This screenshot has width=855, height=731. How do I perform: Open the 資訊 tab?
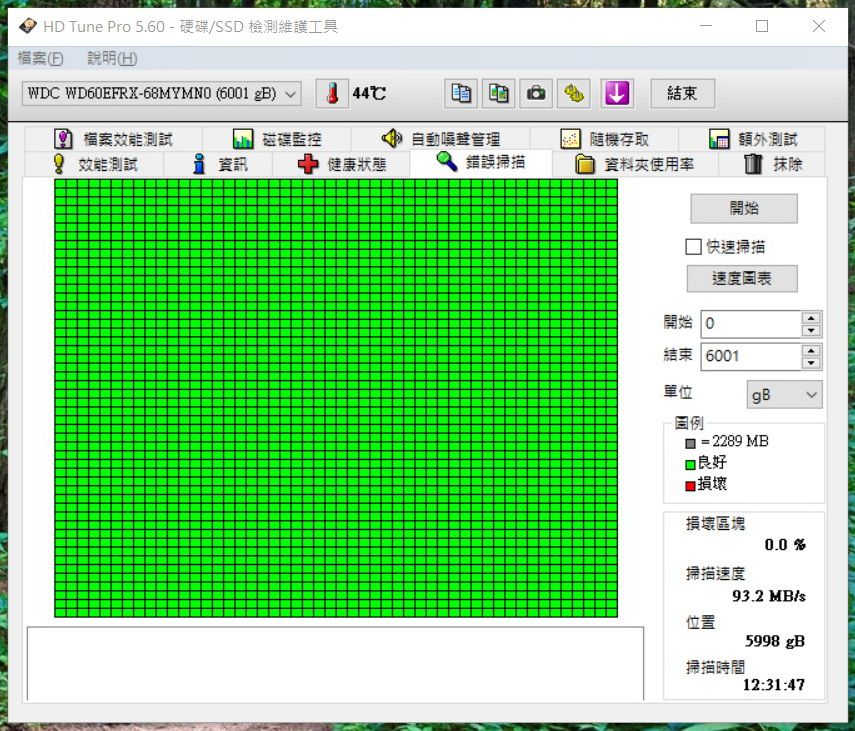pos(218,164)
